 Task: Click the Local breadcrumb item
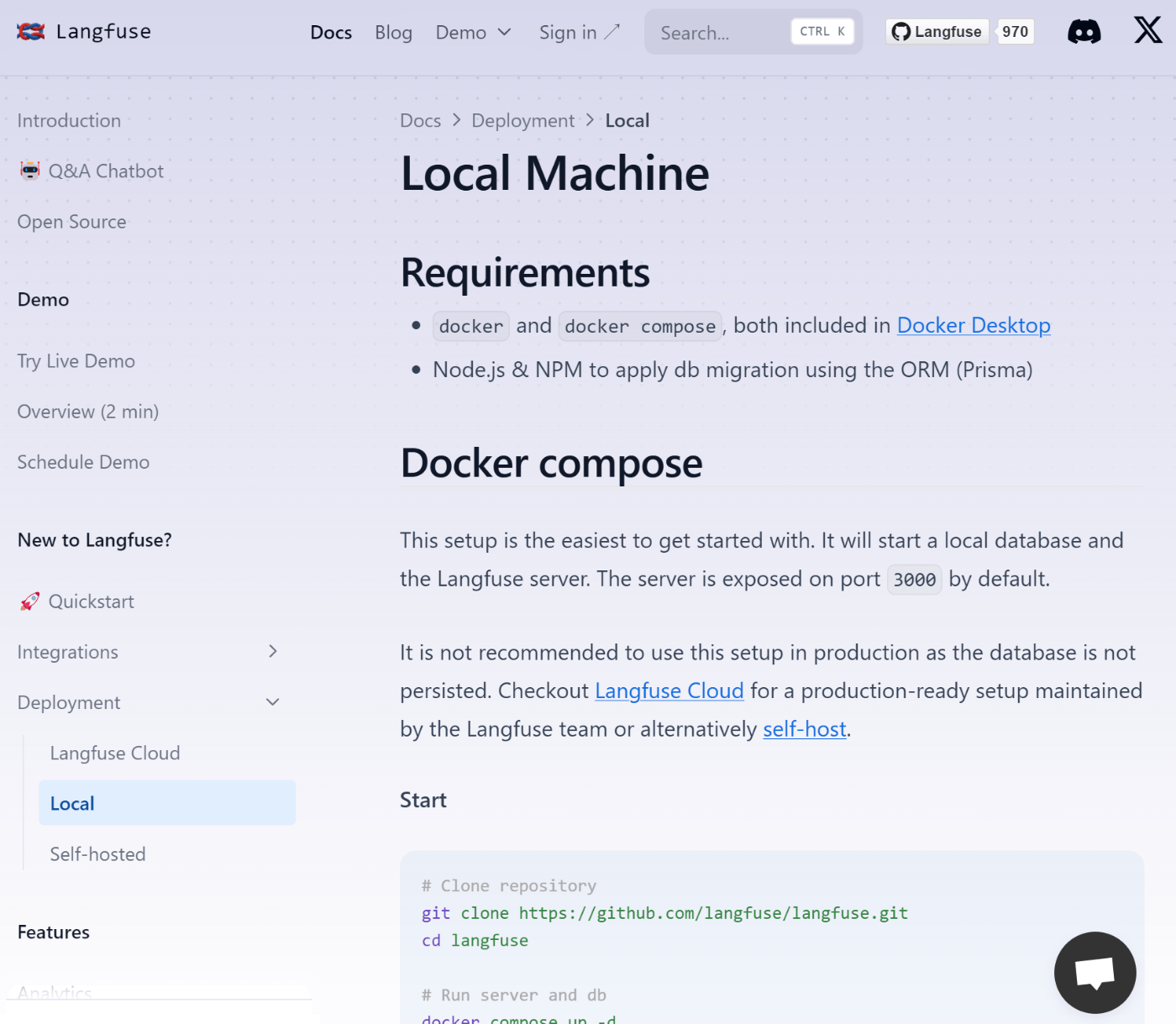point(627,120)
